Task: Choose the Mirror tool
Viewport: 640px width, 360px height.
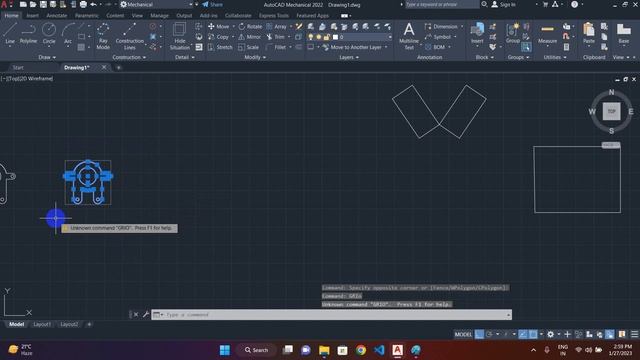Action: [x=249, y=37]
